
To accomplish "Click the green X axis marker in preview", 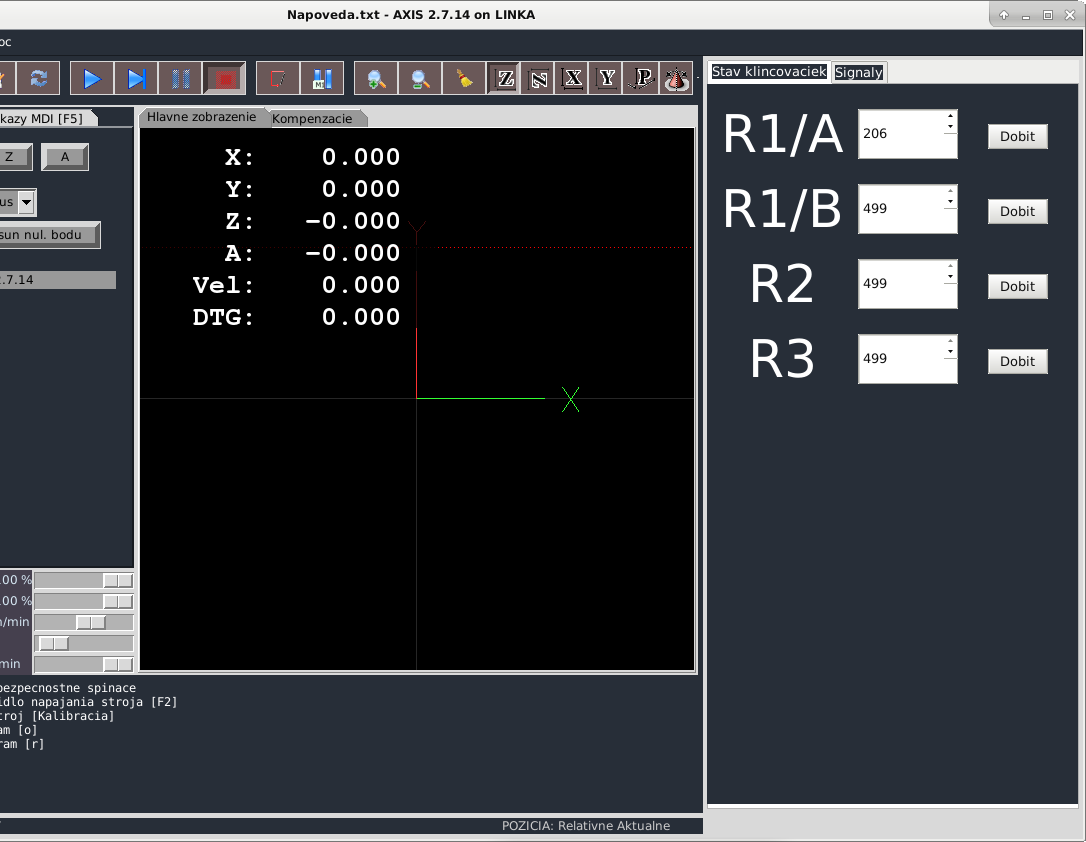I will pyautogui.click(x=571, y=400).
